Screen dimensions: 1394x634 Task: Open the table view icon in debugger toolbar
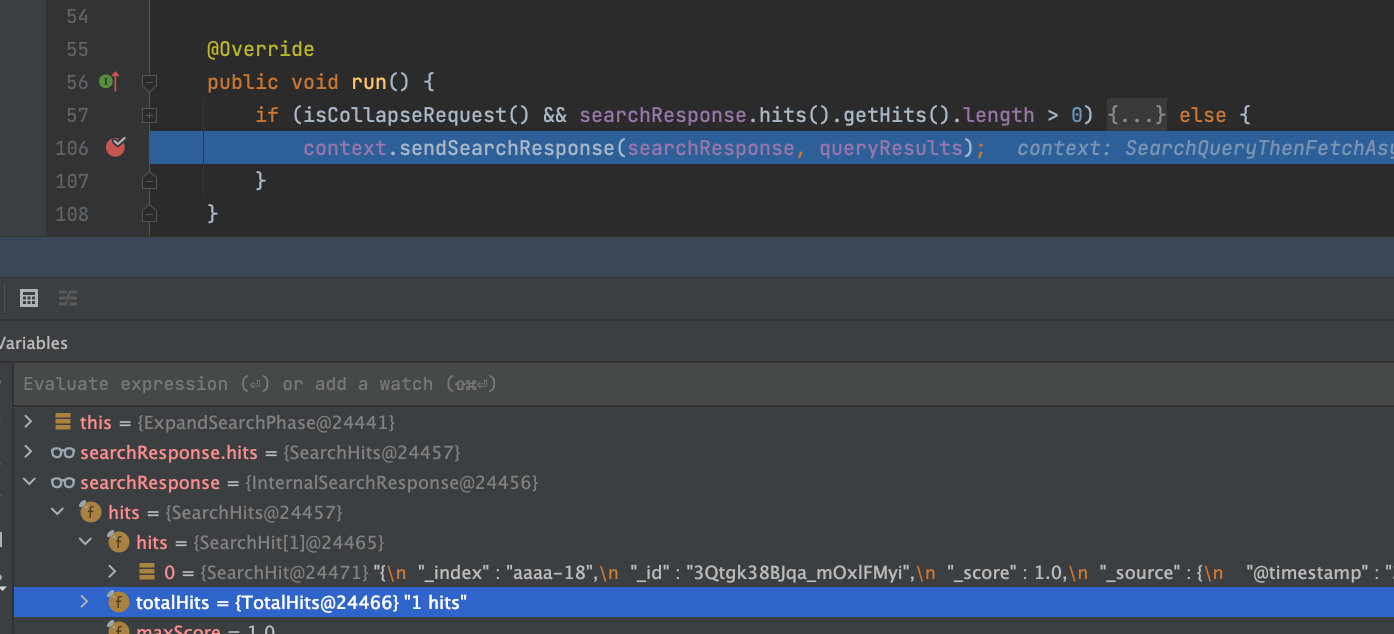(x=29, y=298)
